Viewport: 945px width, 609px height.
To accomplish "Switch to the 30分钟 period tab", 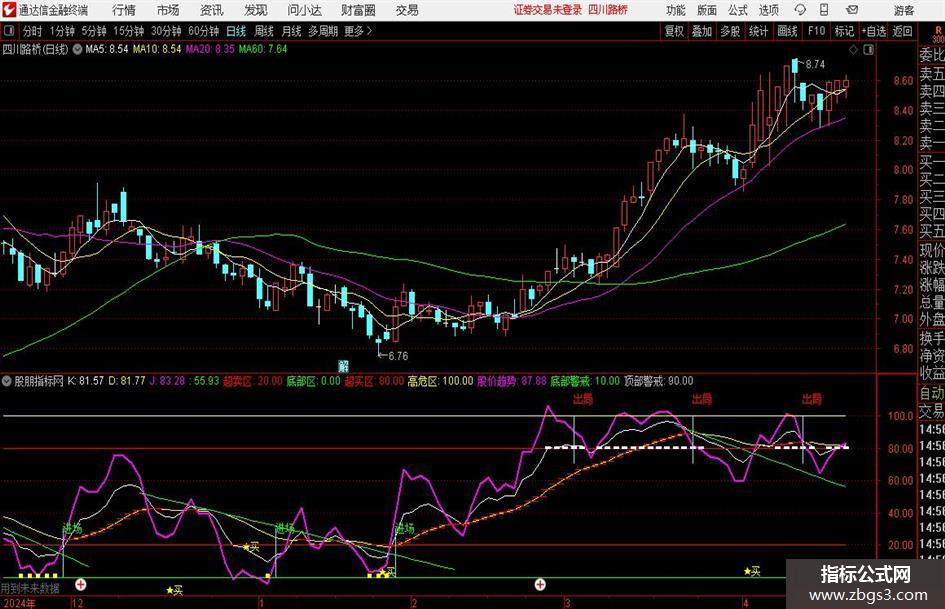I will [166, 31].
